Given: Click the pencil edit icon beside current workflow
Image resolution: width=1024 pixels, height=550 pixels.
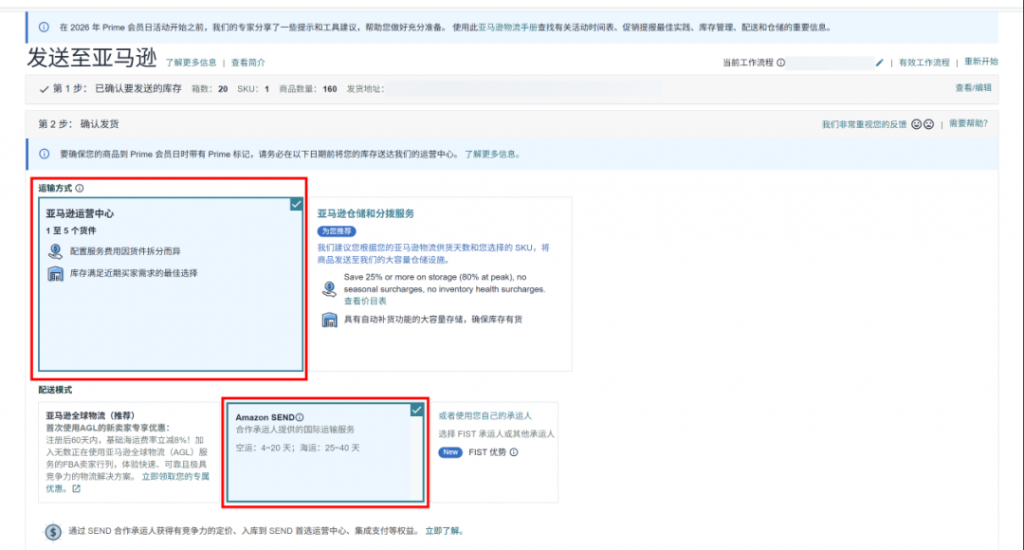Looking at the screenshot, I should point(880,63).
